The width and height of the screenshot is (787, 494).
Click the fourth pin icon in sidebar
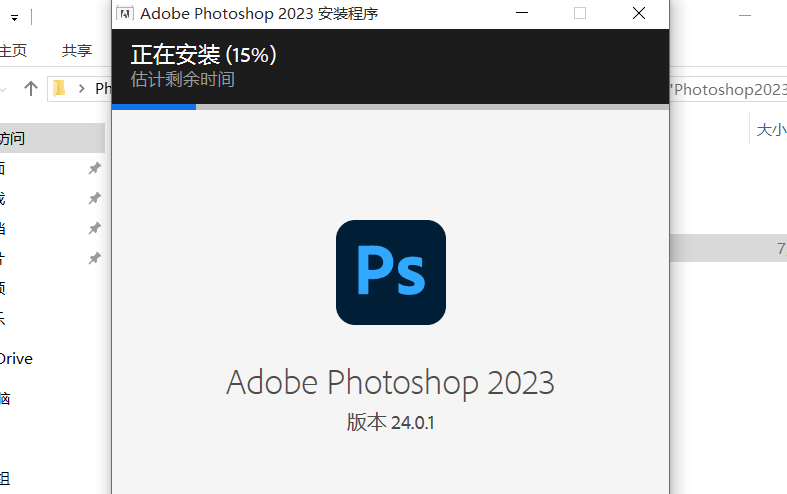tap(94, 259)
